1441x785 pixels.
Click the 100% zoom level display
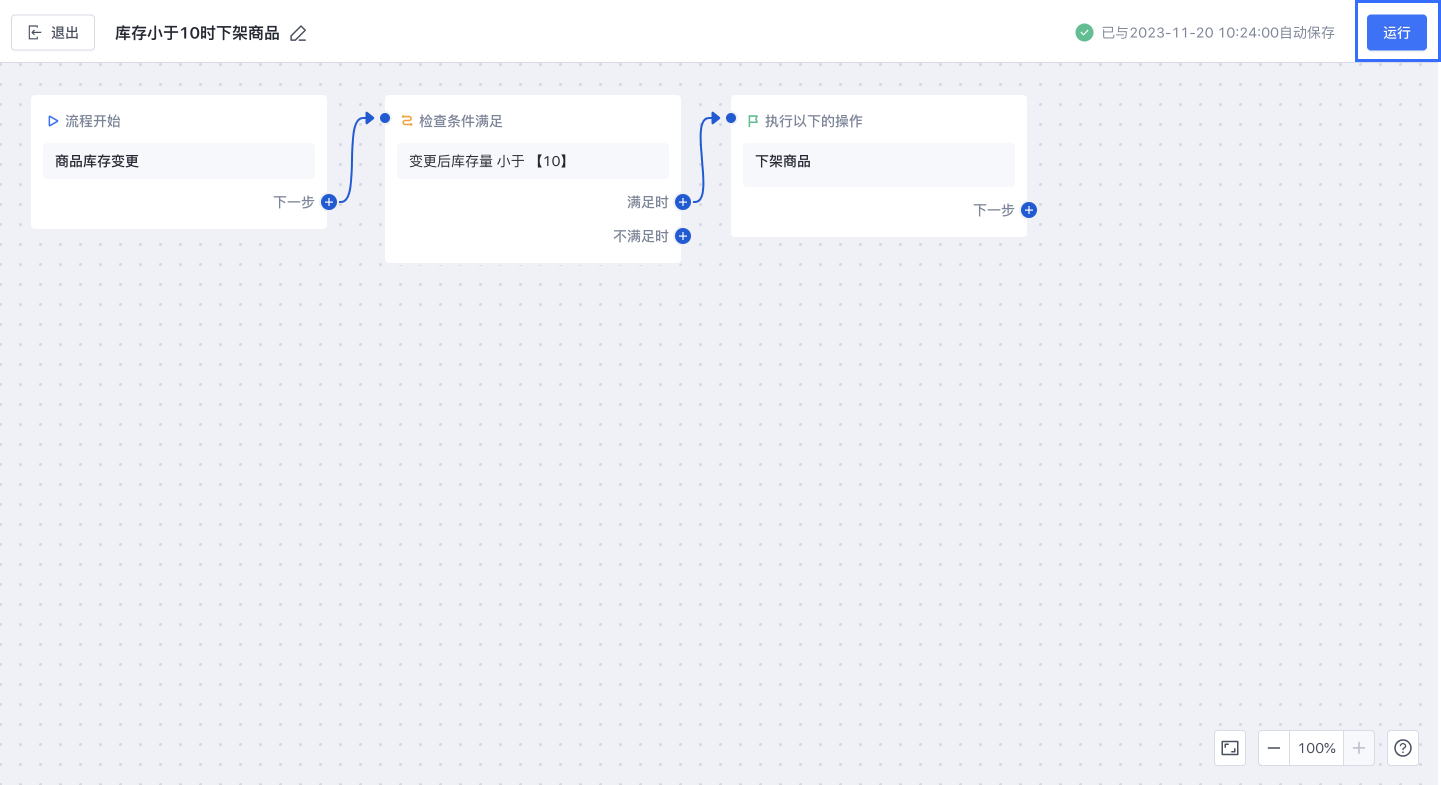coord(1317,748)
